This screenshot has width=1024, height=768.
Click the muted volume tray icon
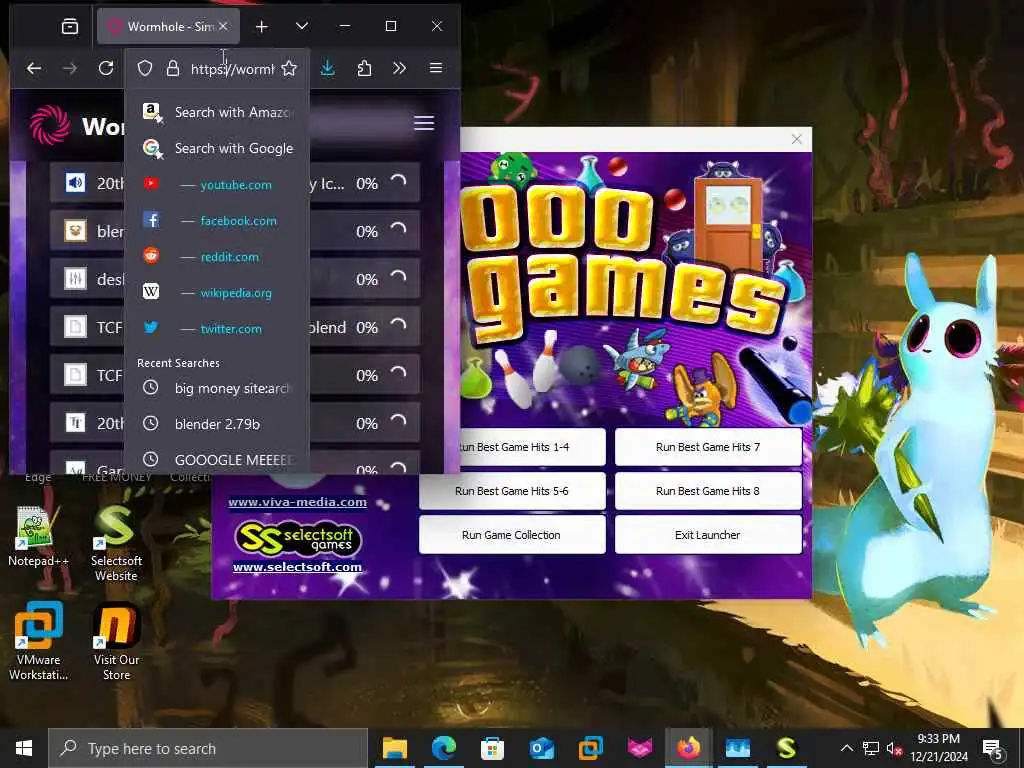pyautogui.click(x=894, y=748)
